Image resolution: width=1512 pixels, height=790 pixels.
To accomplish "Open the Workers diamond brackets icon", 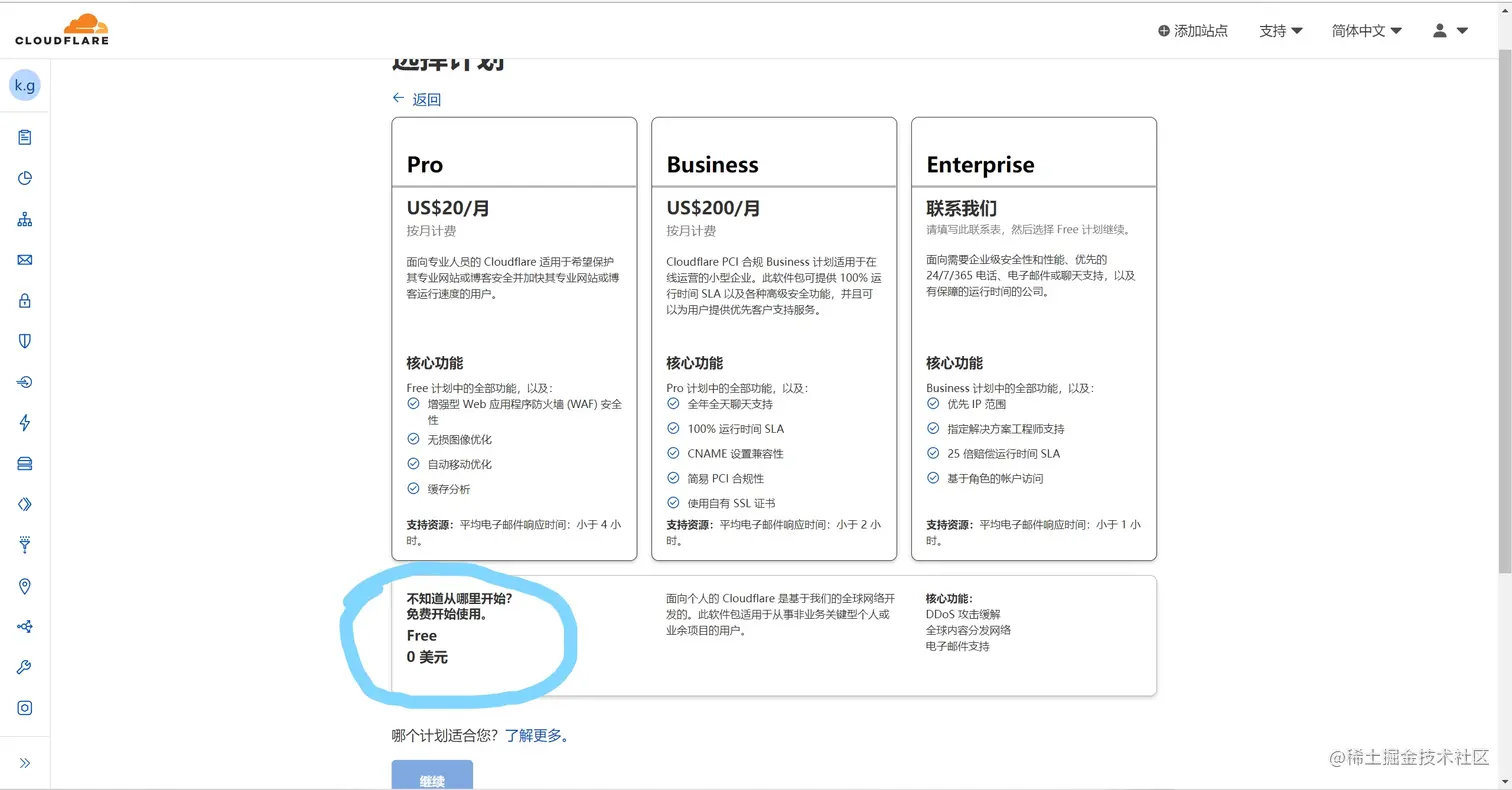I will pyautogui.click(x=25, y=504).
